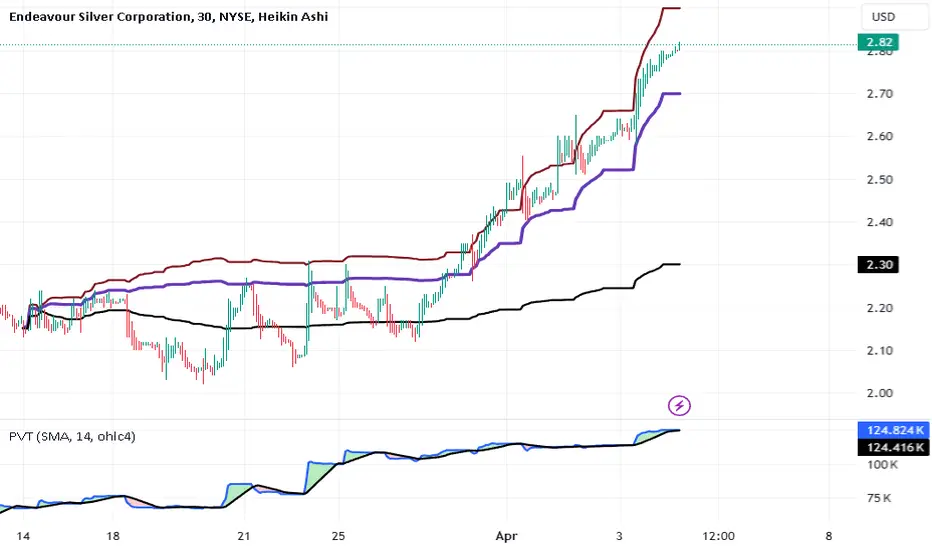The width and height of the screenshot is (932, 550).
Task: Click the black 124.416K PVT value label
Action: [x=894, y=447]
